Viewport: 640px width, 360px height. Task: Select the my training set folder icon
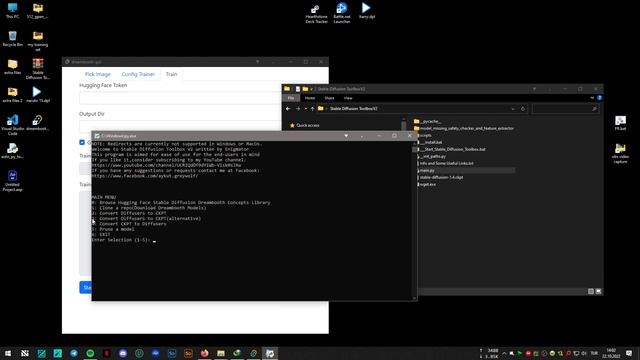pos(38,41)
